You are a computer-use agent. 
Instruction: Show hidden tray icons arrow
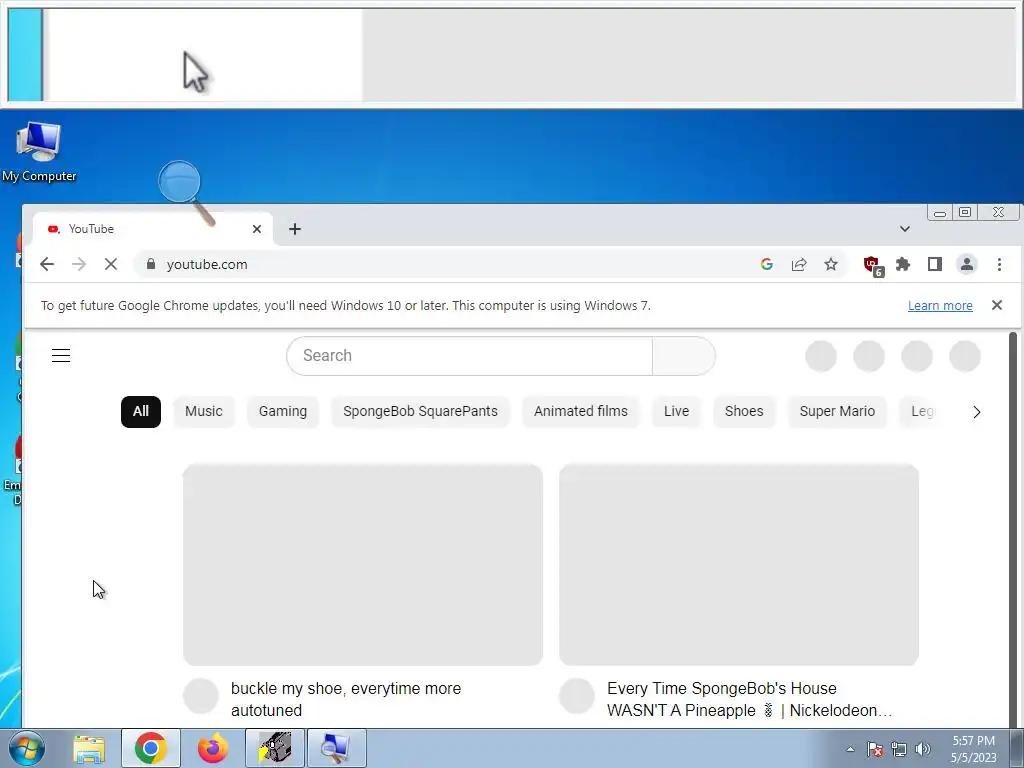850,749
